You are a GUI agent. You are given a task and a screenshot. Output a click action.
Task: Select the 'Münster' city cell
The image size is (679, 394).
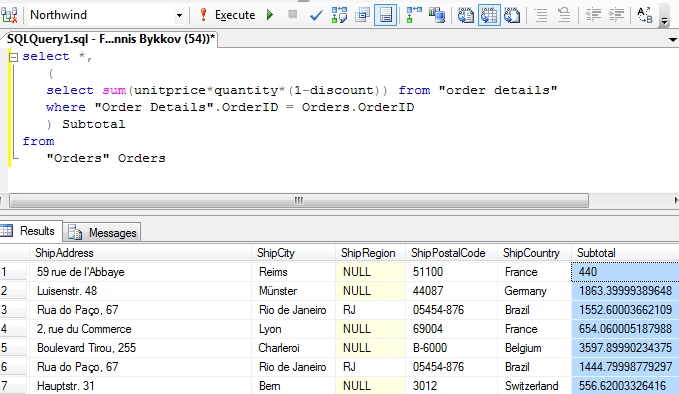click(x=293, y=291)
